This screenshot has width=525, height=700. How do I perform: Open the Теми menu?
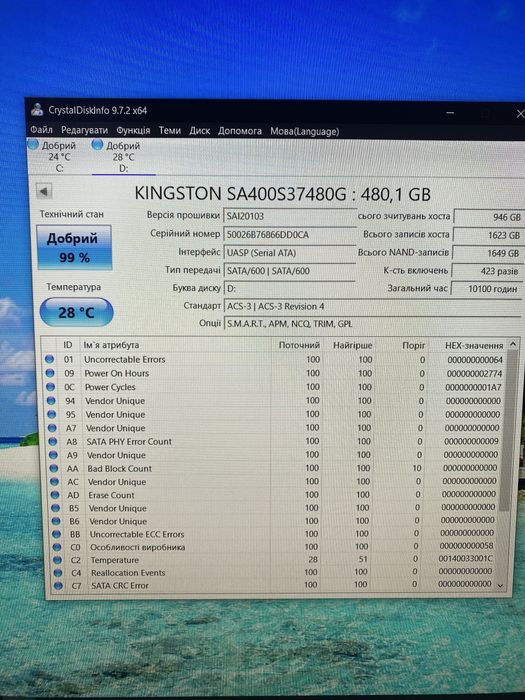click(170, 130)
